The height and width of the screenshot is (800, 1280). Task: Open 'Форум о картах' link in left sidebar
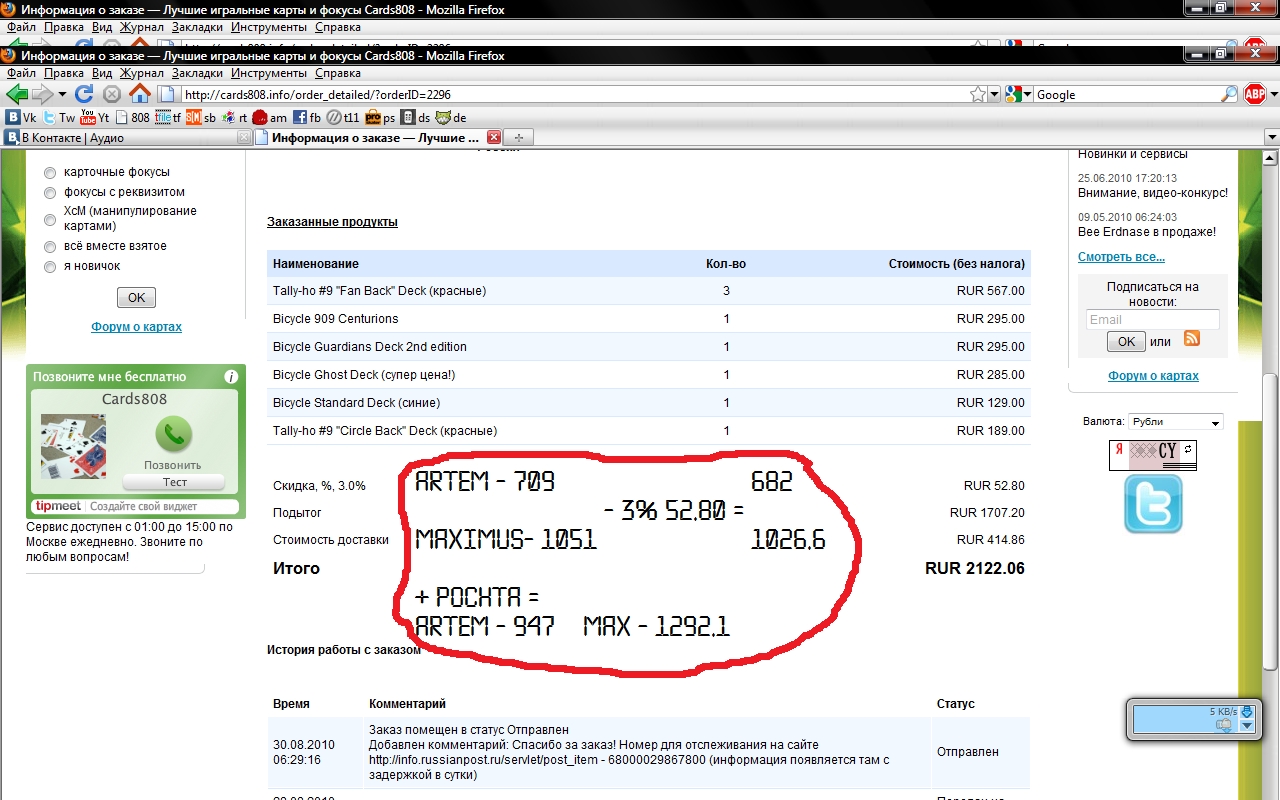pyautogui.click(x=136, y=327)
